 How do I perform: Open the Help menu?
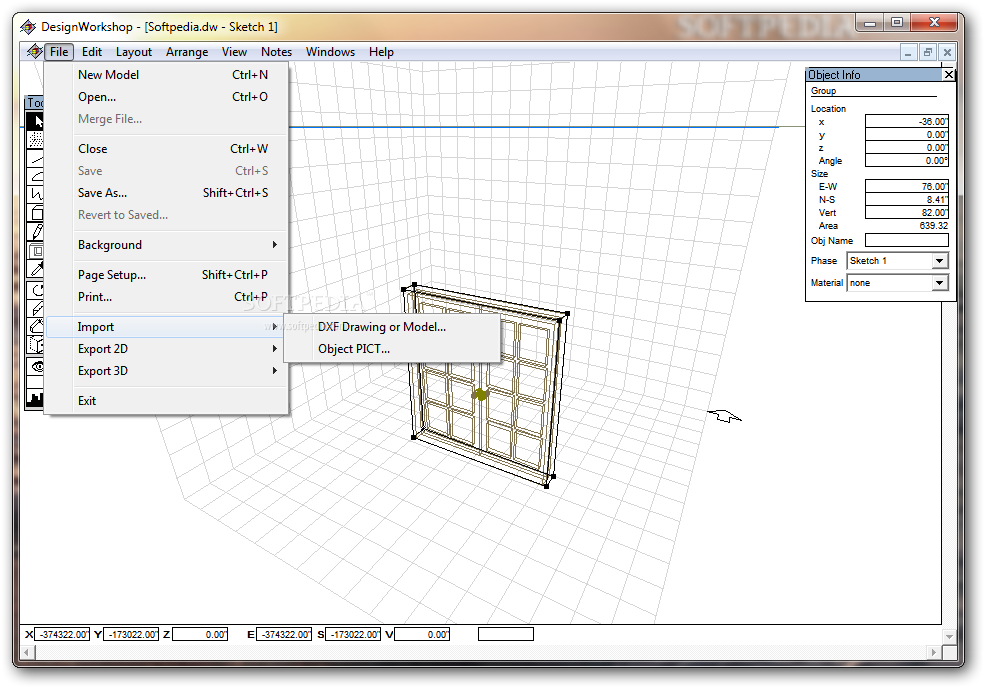pyautogui.click(x=381, y=52)
